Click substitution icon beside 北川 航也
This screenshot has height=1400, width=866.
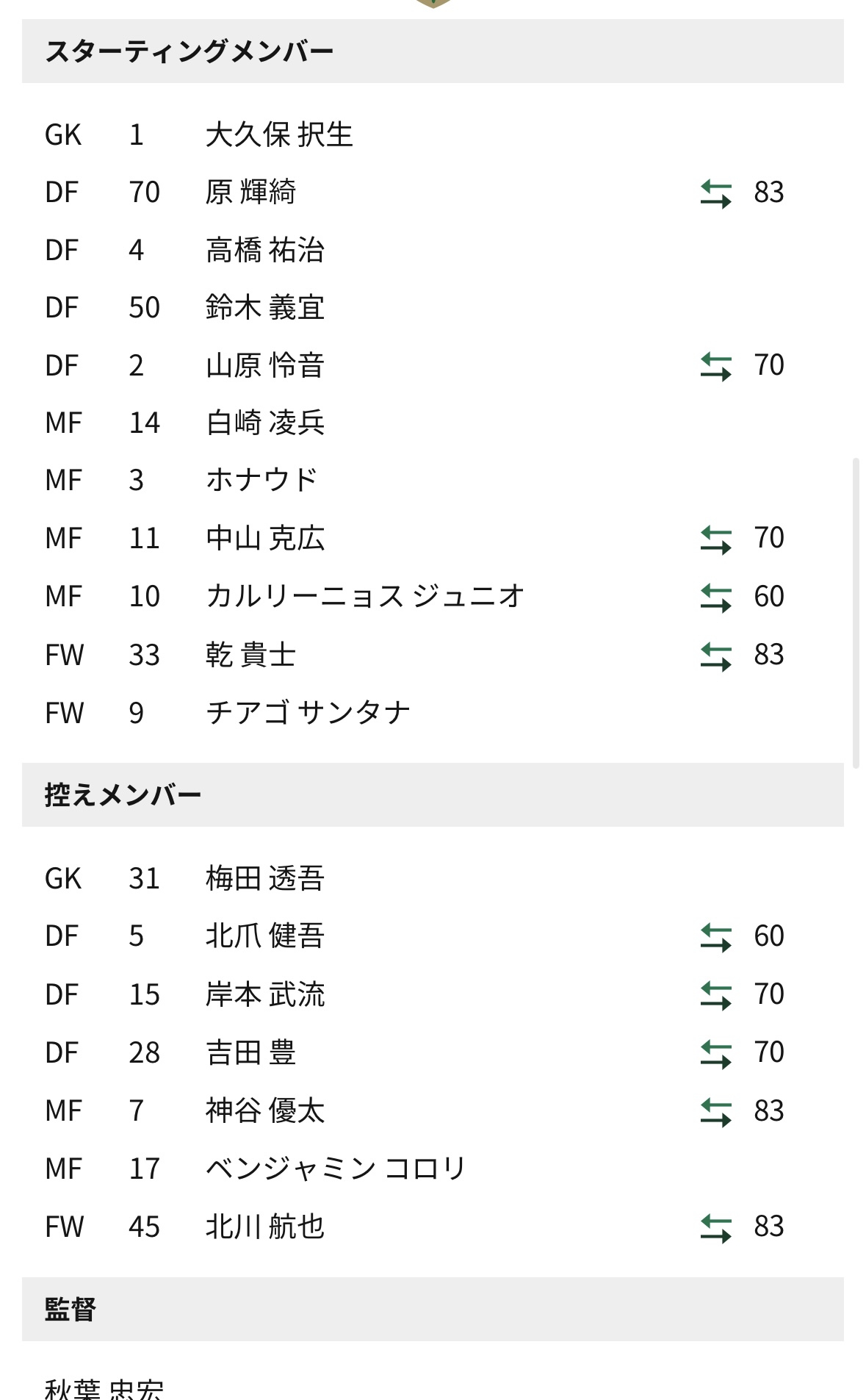tap(715, 1227)
